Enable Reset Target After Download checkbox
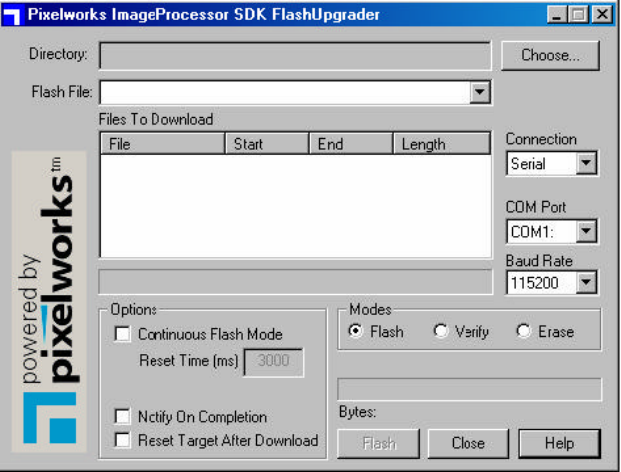Image resolution: width=621 pixels, height=472 pixels. 122,440
